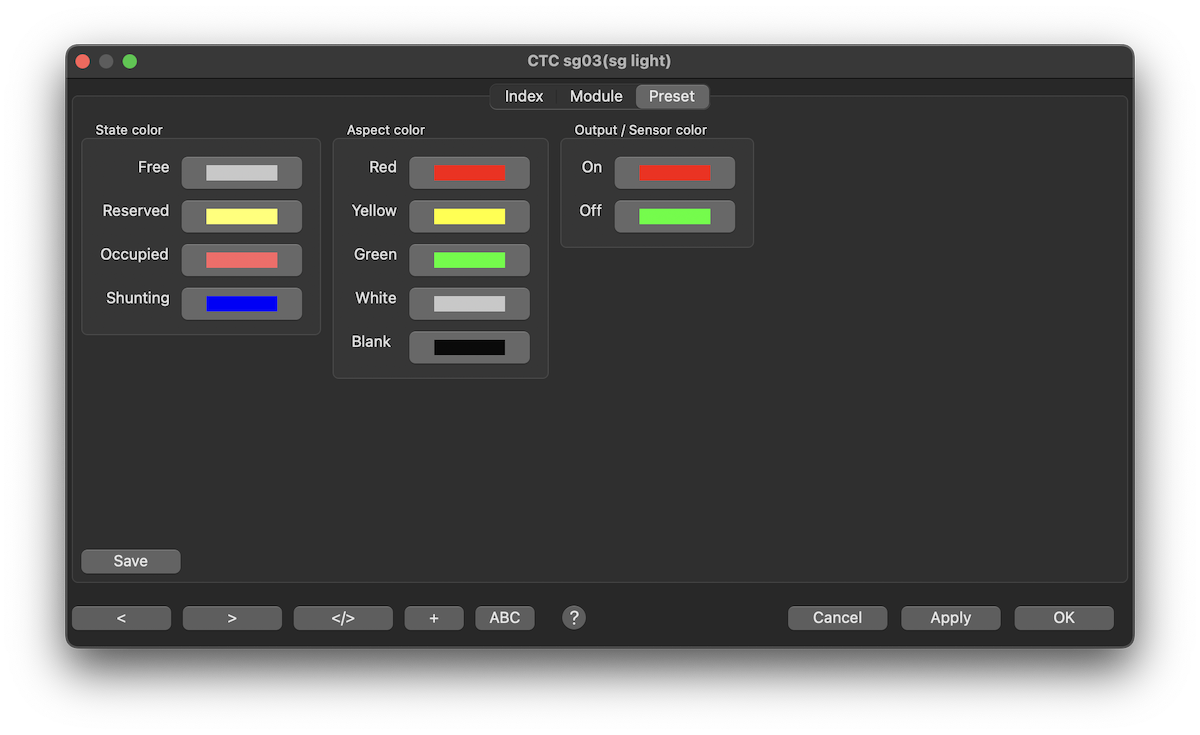
Task: Click the '+' add button
Action: click(434, 618)
